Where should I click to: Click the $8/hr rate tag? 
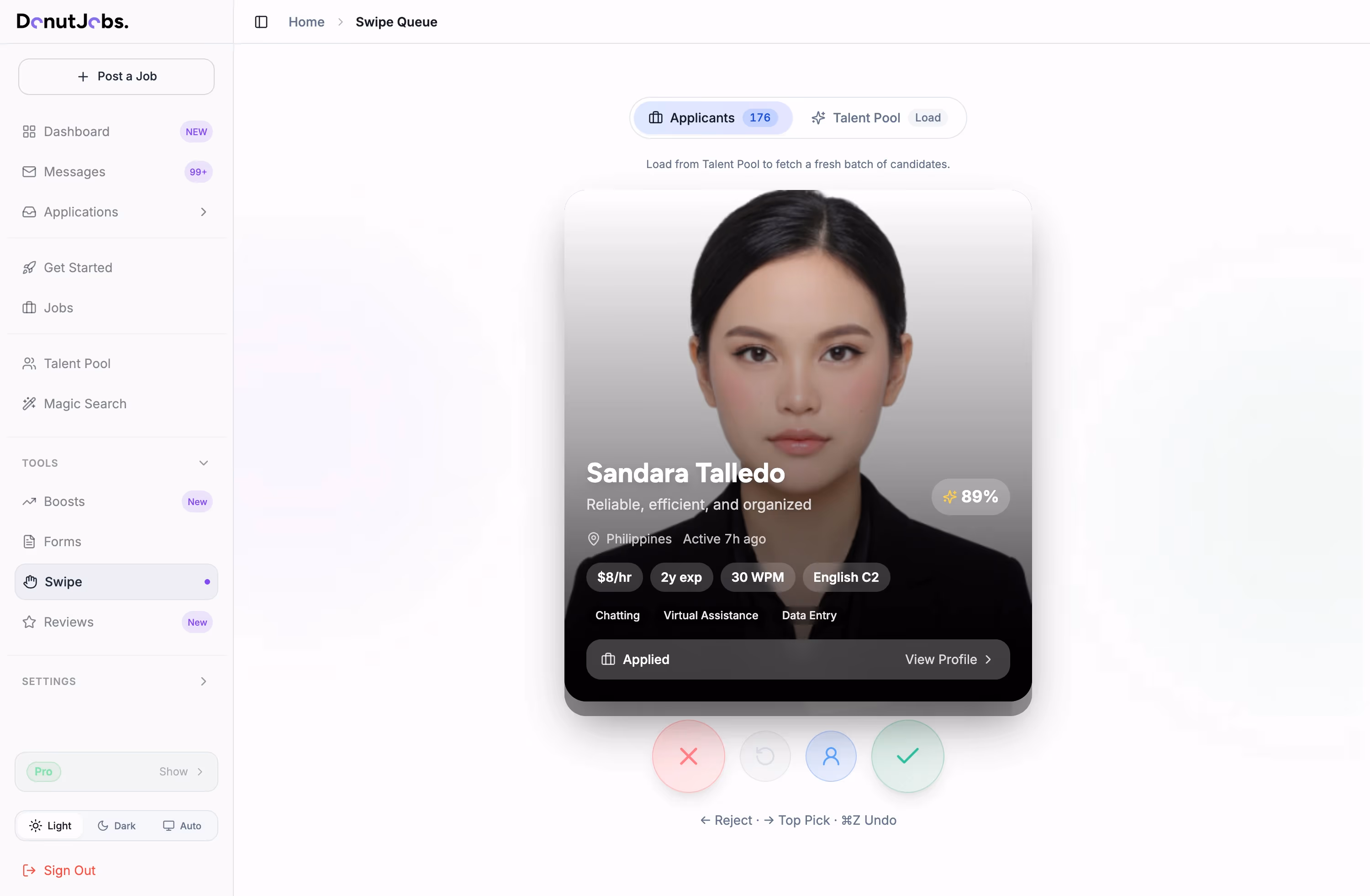(x=614, y=577)
